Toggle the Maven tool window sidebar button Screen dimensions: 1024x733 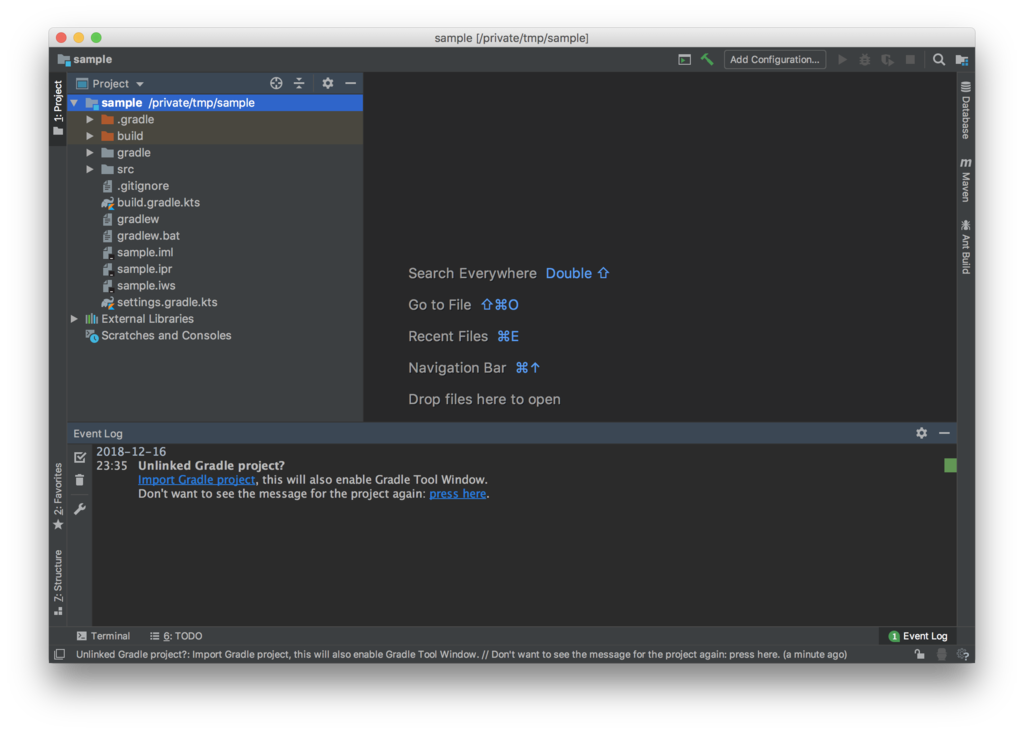(x=965, y=180)
